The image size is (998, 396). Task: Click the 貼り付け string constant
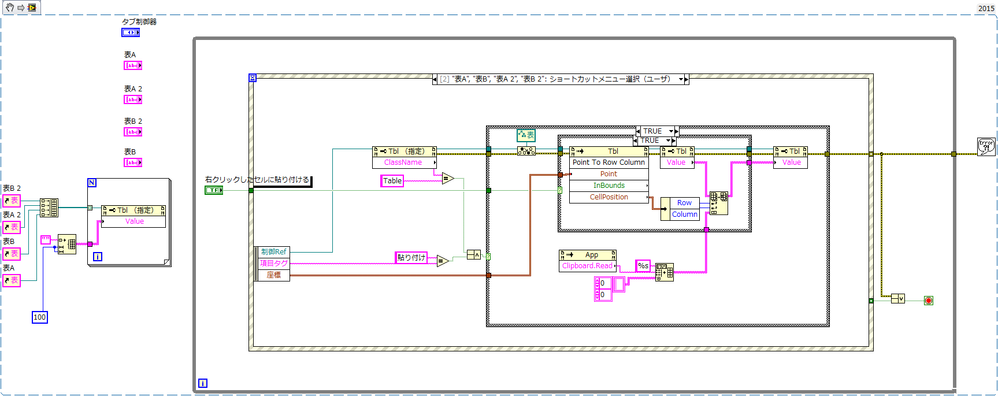point(411,258)
